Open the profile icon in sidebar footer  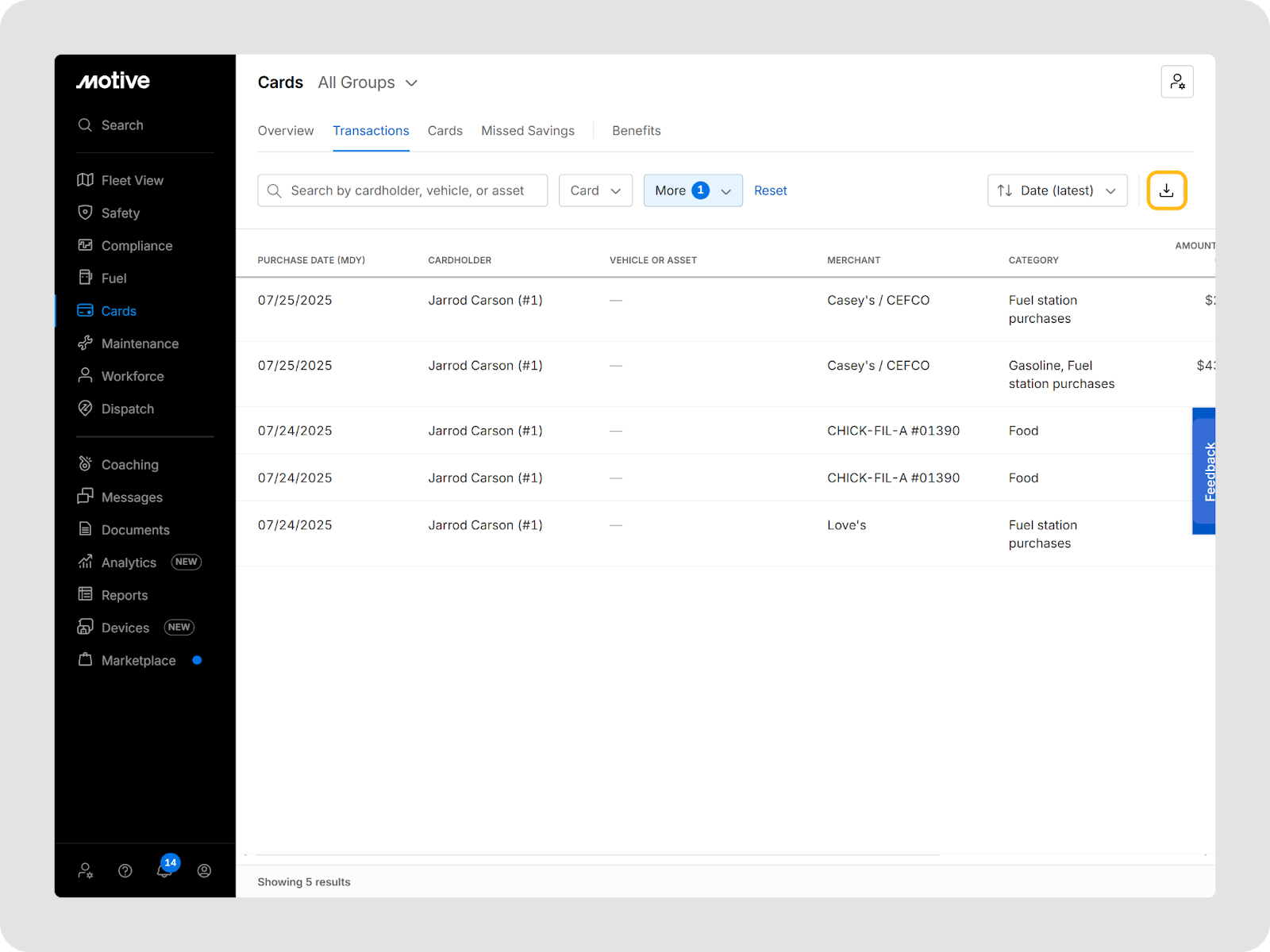tap(204, 871)
